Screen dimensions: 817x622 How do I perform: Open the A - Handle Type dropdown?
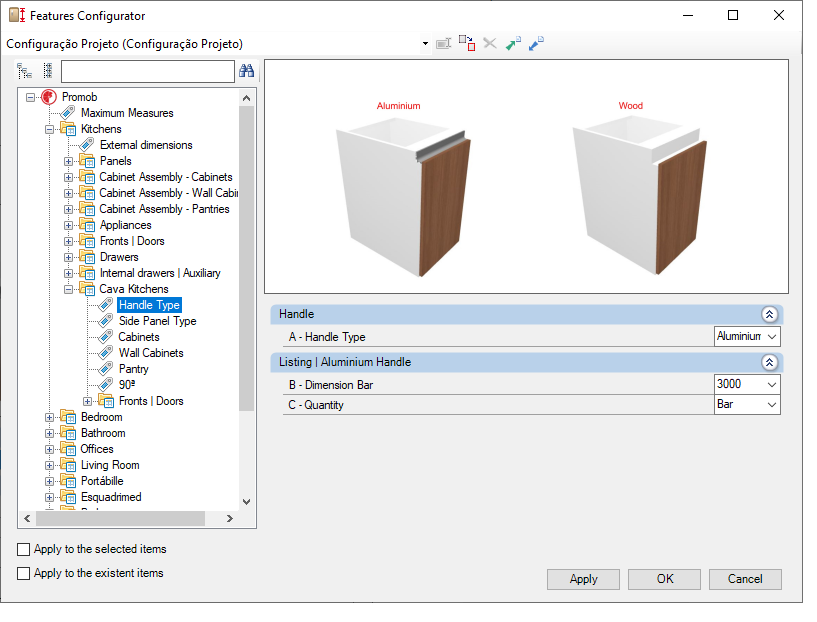[x=772, y=337]
